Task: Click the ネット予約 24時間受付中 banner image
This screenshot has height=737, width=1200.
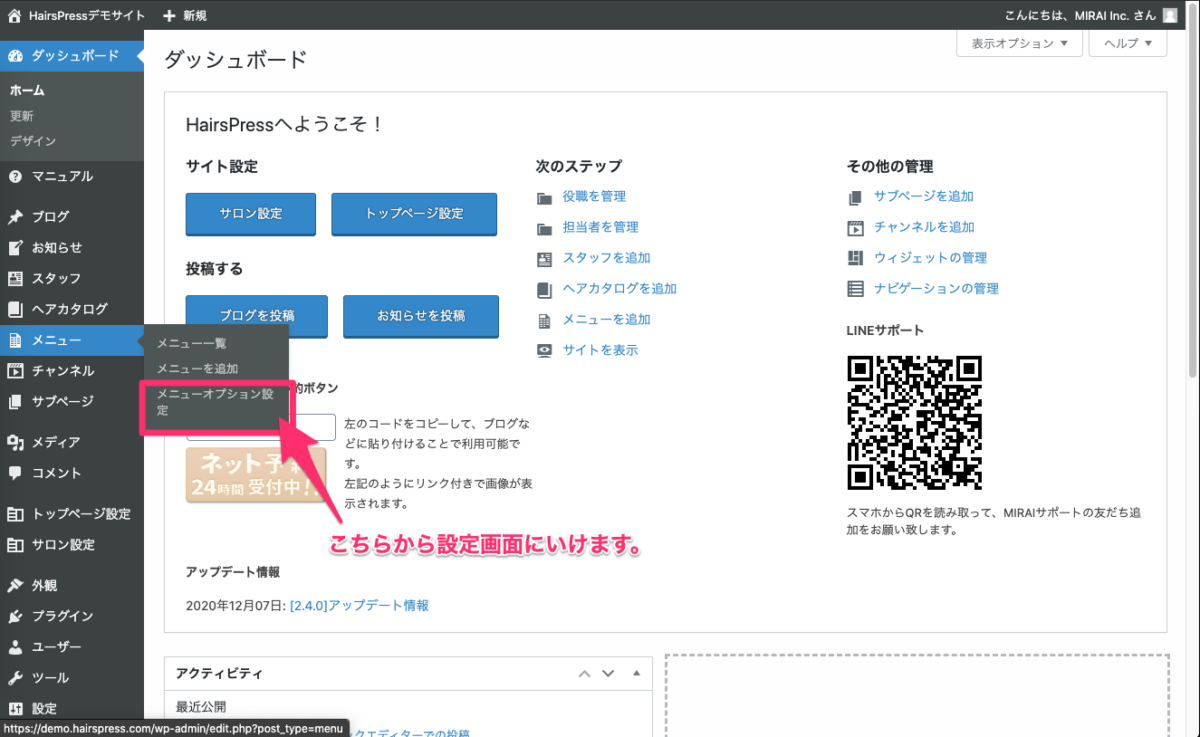Action: click(x=256, y=475)
